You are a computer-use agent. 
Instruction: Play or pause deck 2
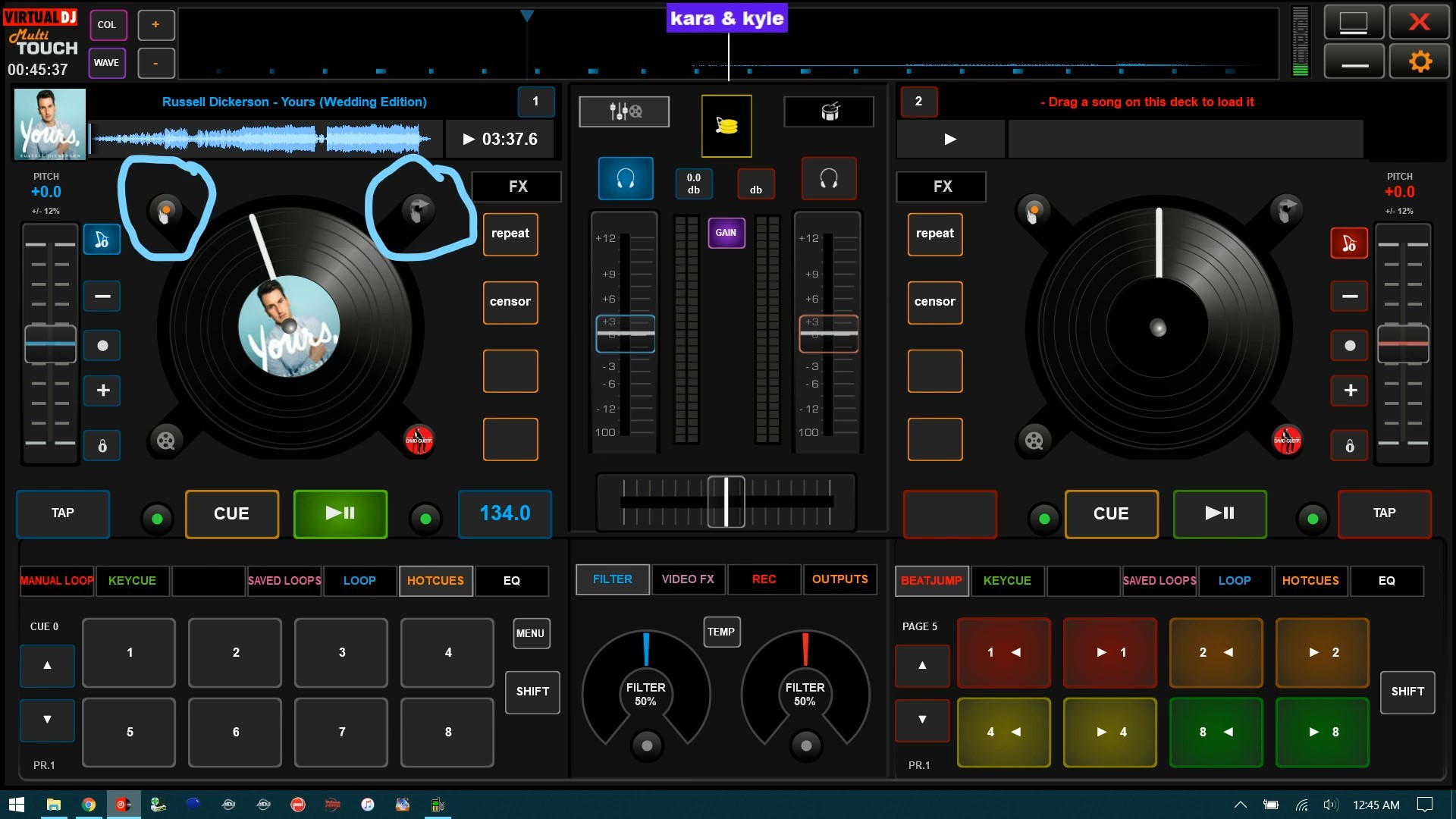[1219, 513]
